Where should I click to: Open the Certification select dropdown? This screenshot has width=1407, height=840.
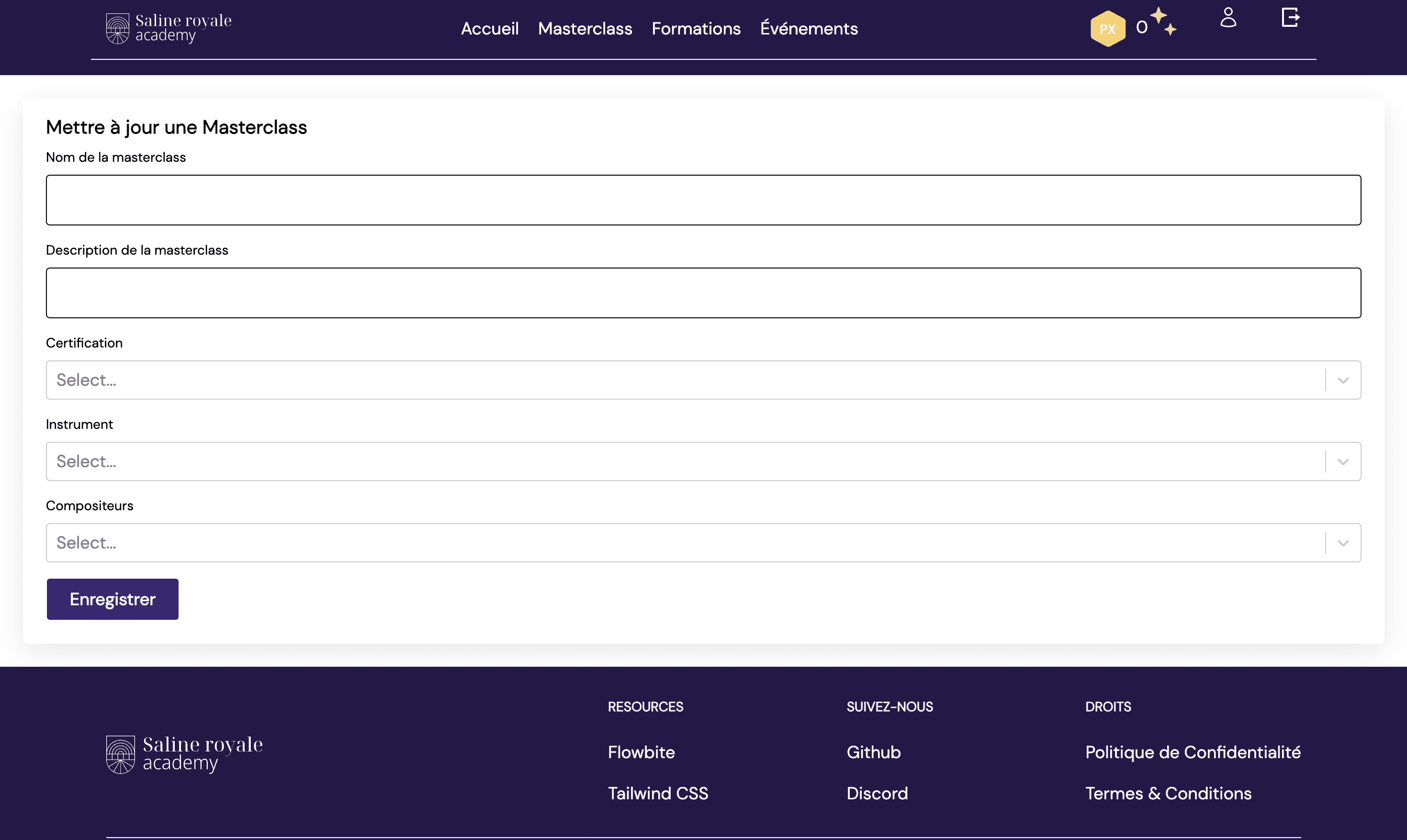(704, 380)
